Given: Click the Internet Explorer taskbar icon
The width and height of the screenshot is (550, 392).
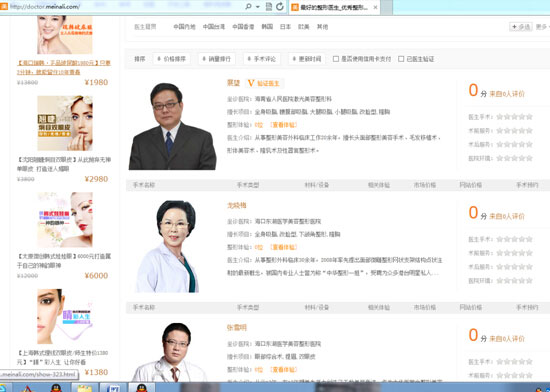Looking at the screenshot, I should coord(3,388).
